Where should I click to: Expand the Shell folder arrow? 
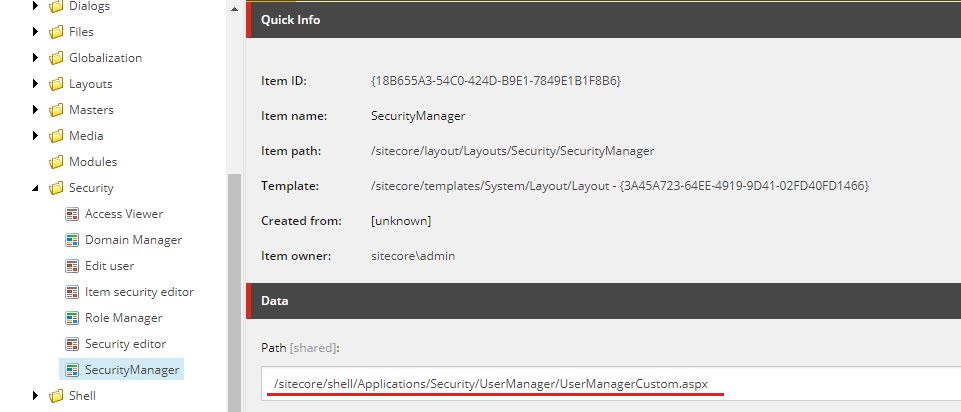tap(37, 396)
